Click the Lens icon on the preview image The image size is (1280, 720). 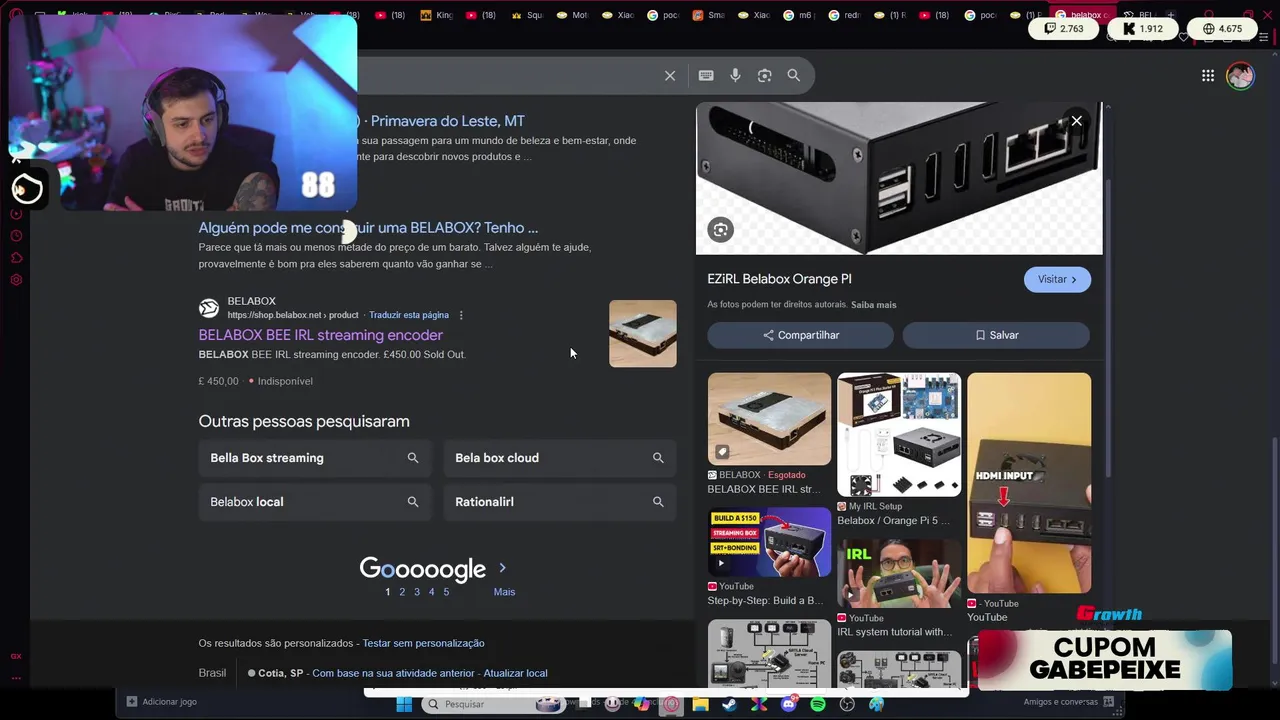pyautogui.click(x=720, y=230)
